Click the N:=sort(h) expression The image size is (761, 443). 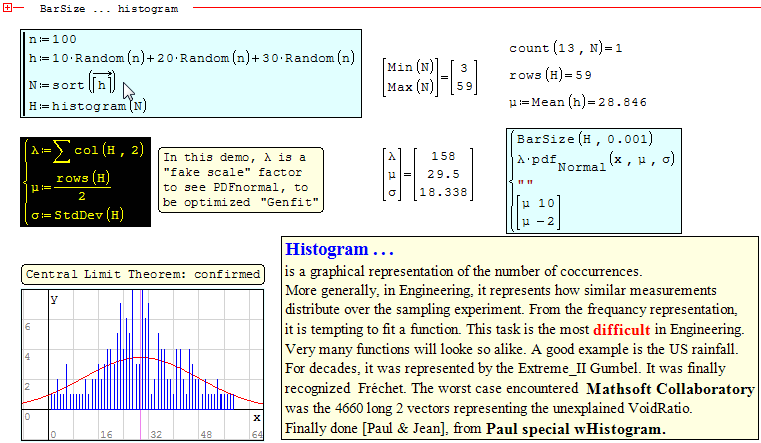coord(72,83)
